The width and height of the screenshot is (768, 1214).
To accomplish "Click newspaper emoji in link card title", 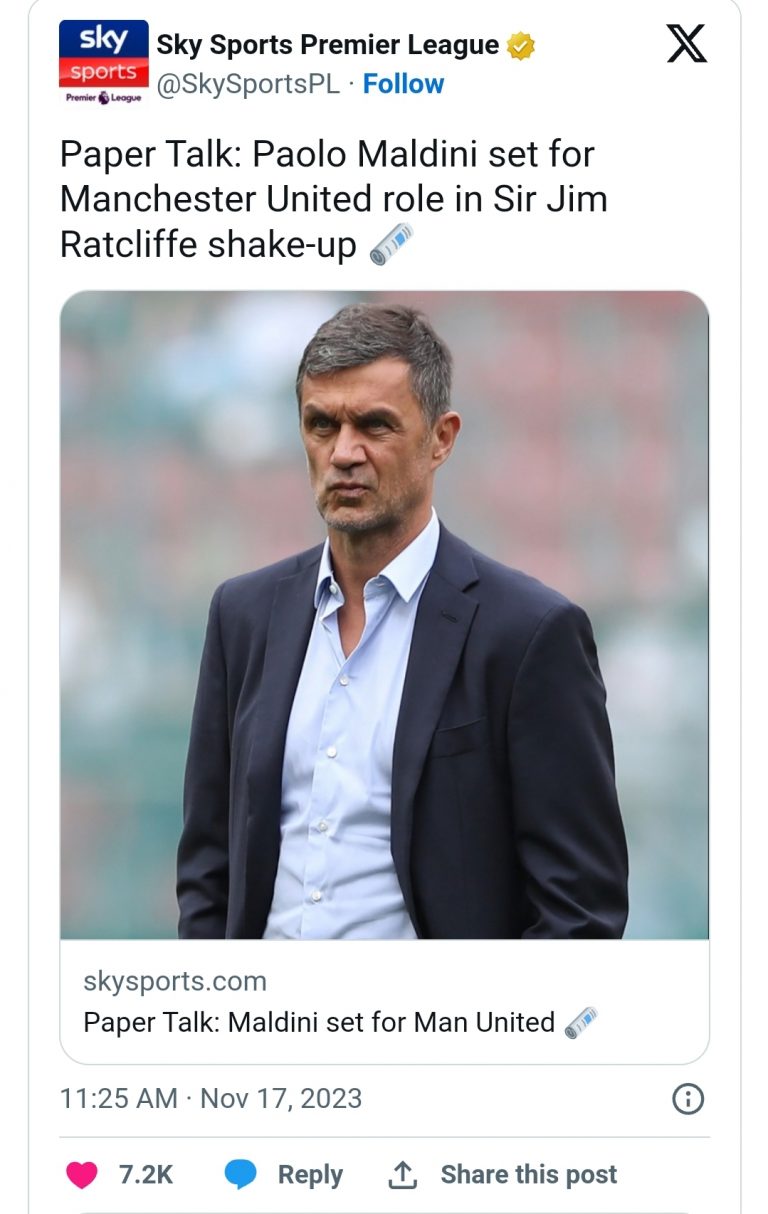I will (581, 1022).
